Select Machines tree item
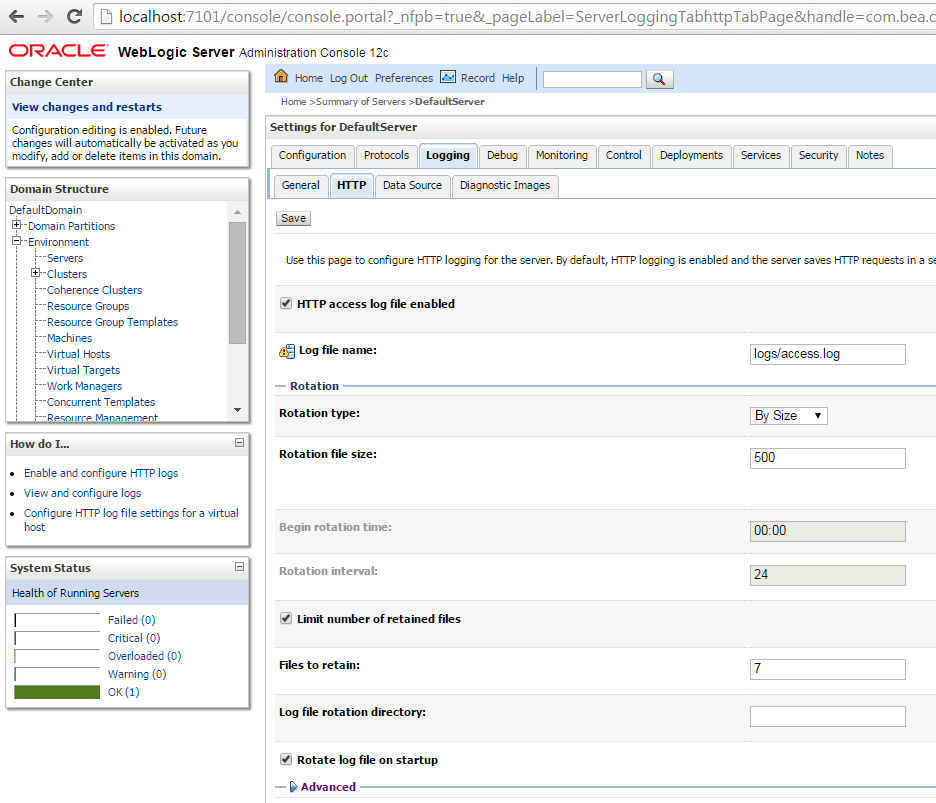 pyautogui.click(x=69, y=338)
